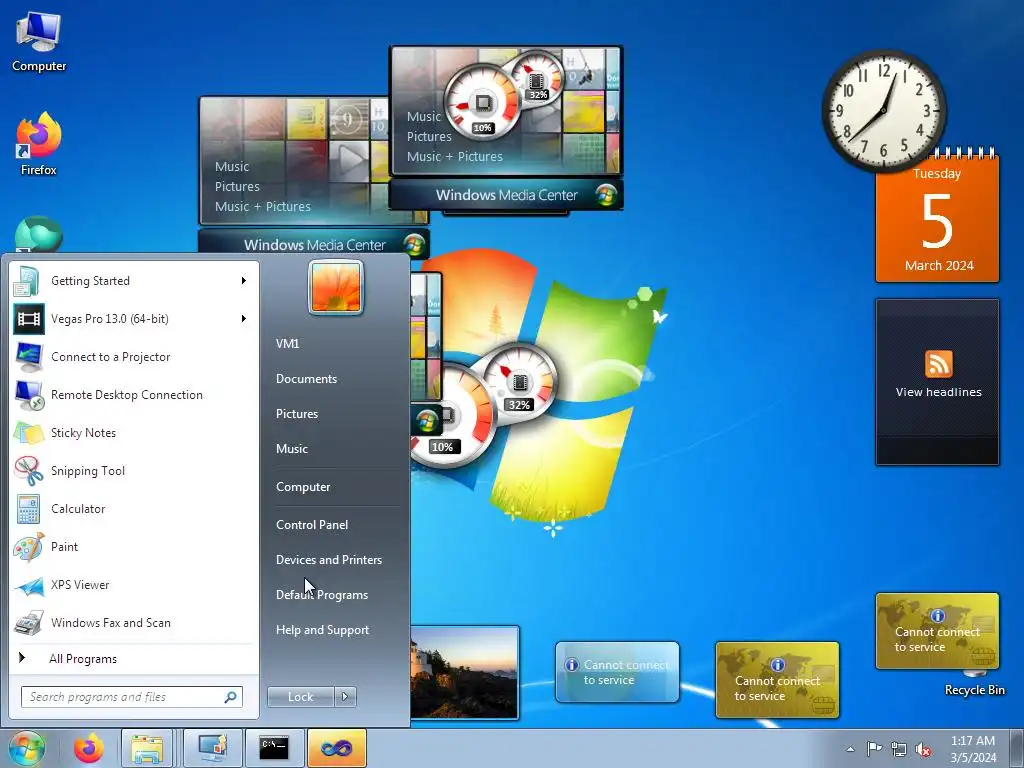The image size is (1024, 768).
Task: Click the user account flower picture
Action: pyautogui.click(x=336, y=287)
